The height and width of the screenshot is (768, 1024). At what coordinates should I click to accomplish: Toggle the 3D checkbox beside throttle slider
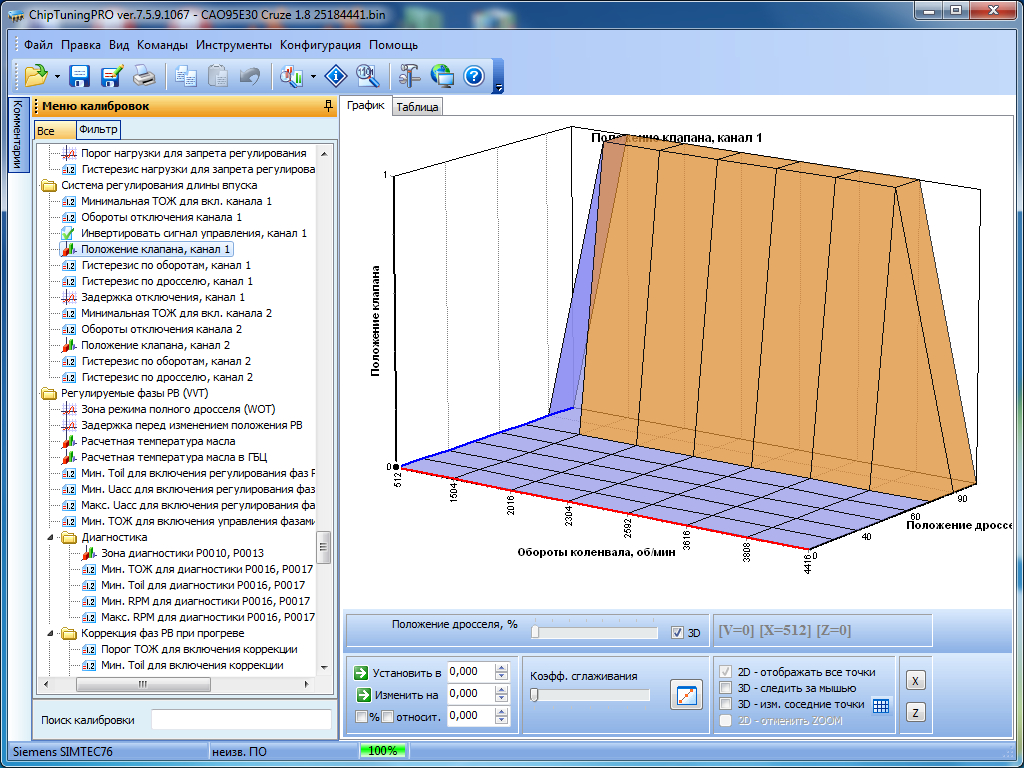click(678, 633)
